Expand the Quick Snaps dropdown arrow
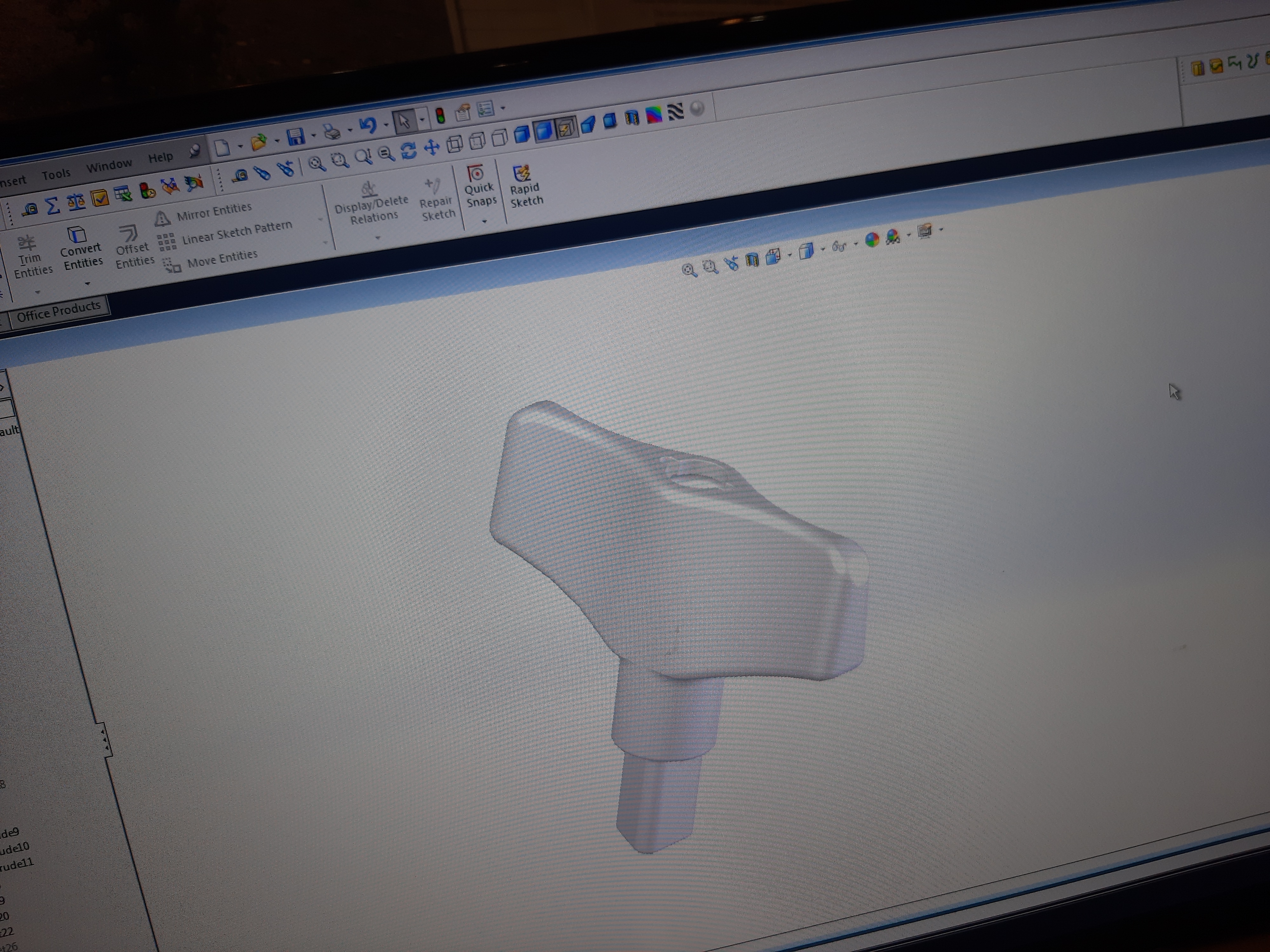The width and height of the screenshot is (1270, 952). click(x=484, y=221)
